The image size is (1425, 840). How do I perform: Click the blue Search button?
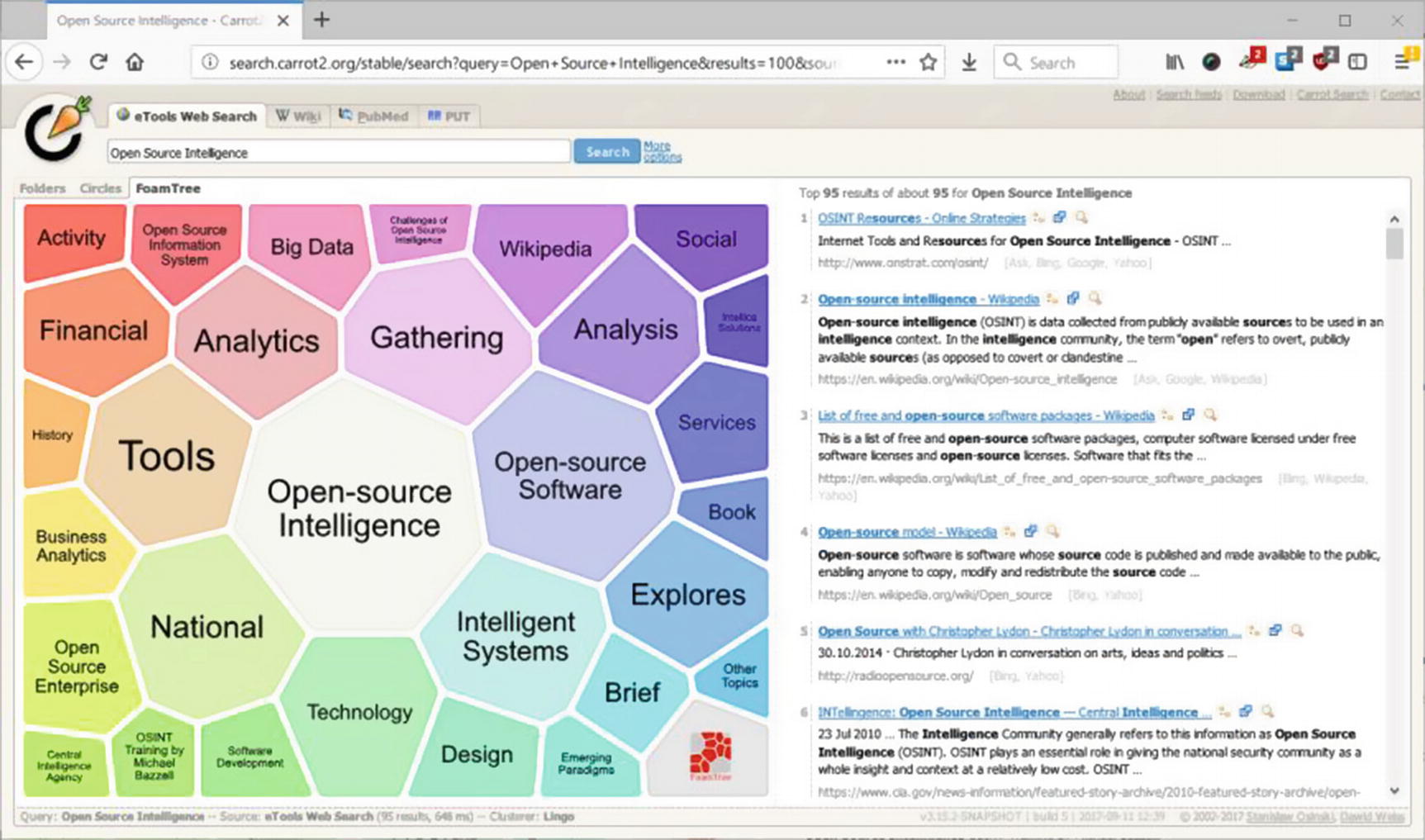(607, 151)
